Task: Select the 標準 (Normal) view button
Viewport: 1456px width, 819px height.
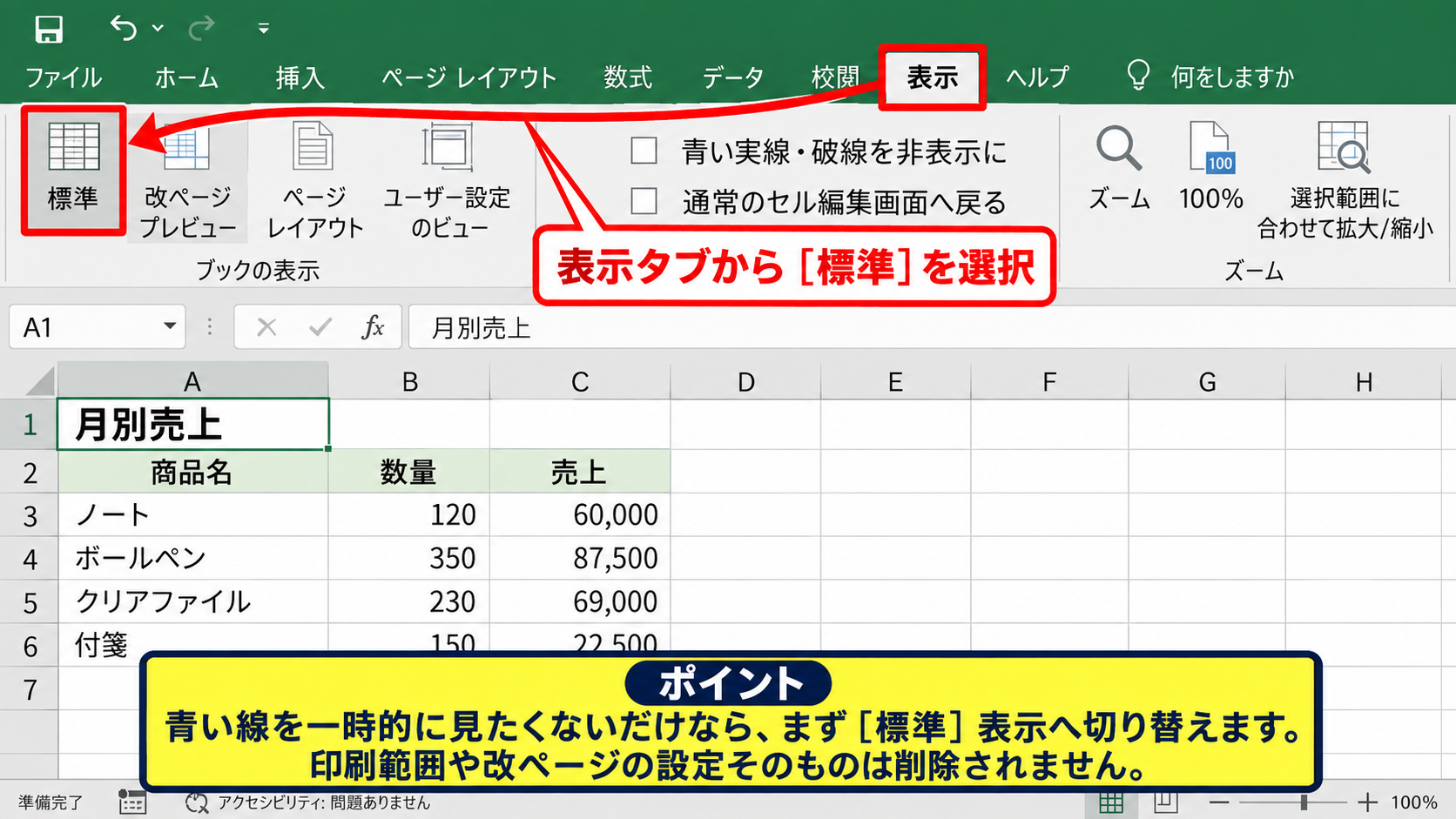Action: (73, 170)
